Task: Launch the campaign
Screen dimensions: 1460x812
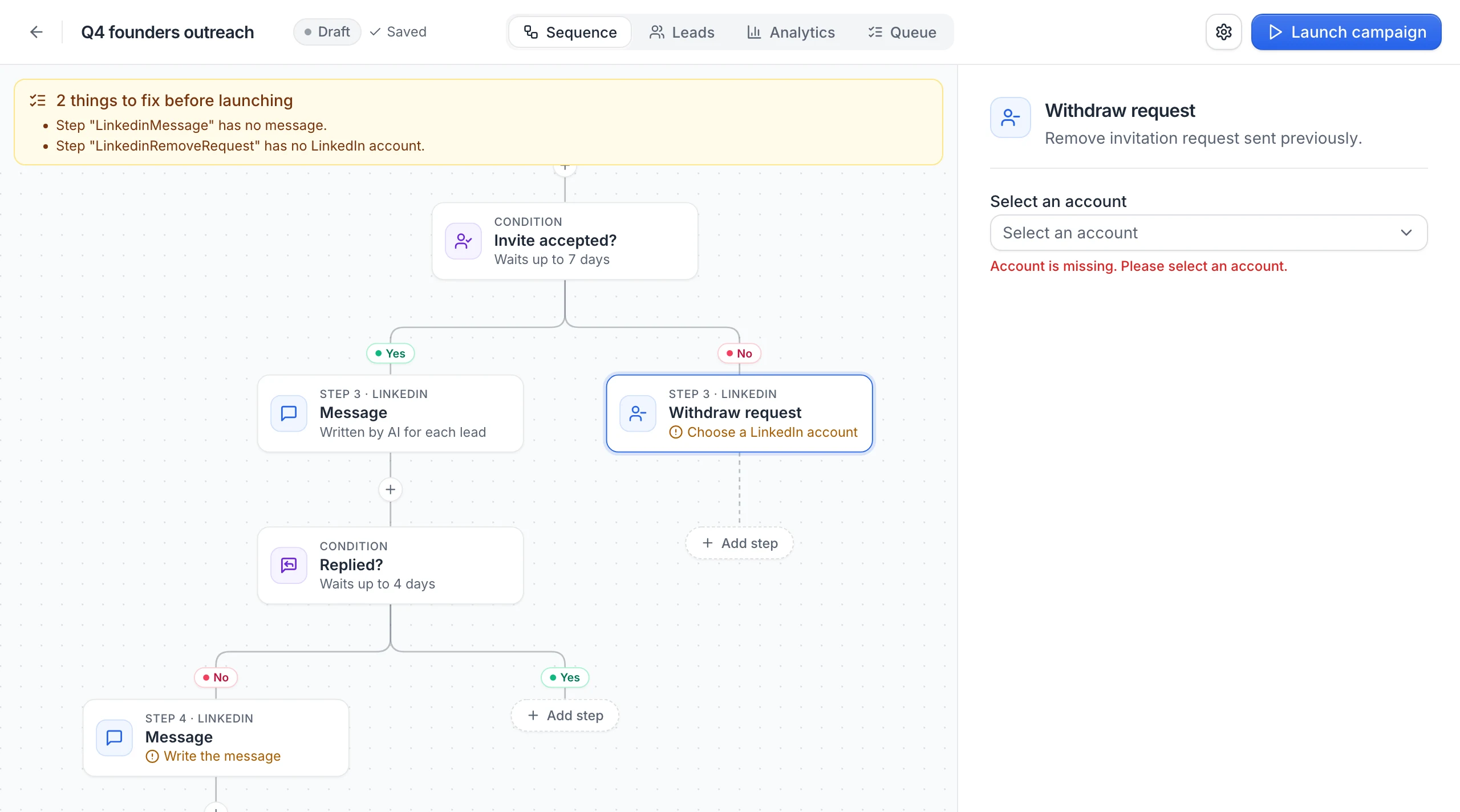Action: (1346, 32)
